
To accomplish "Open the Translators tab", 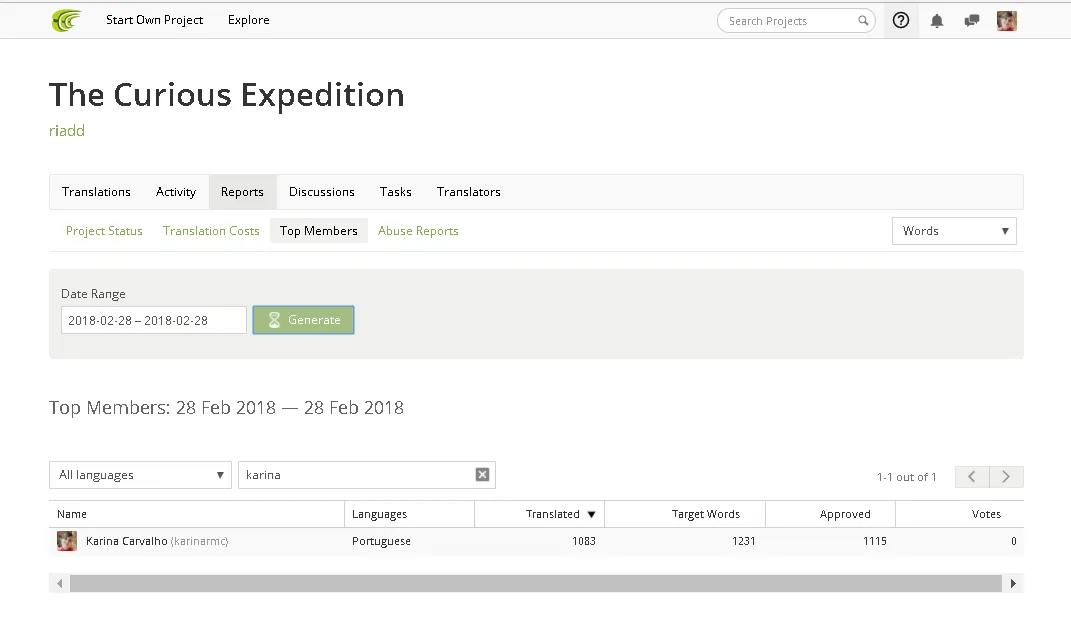I will pos(469,192).
